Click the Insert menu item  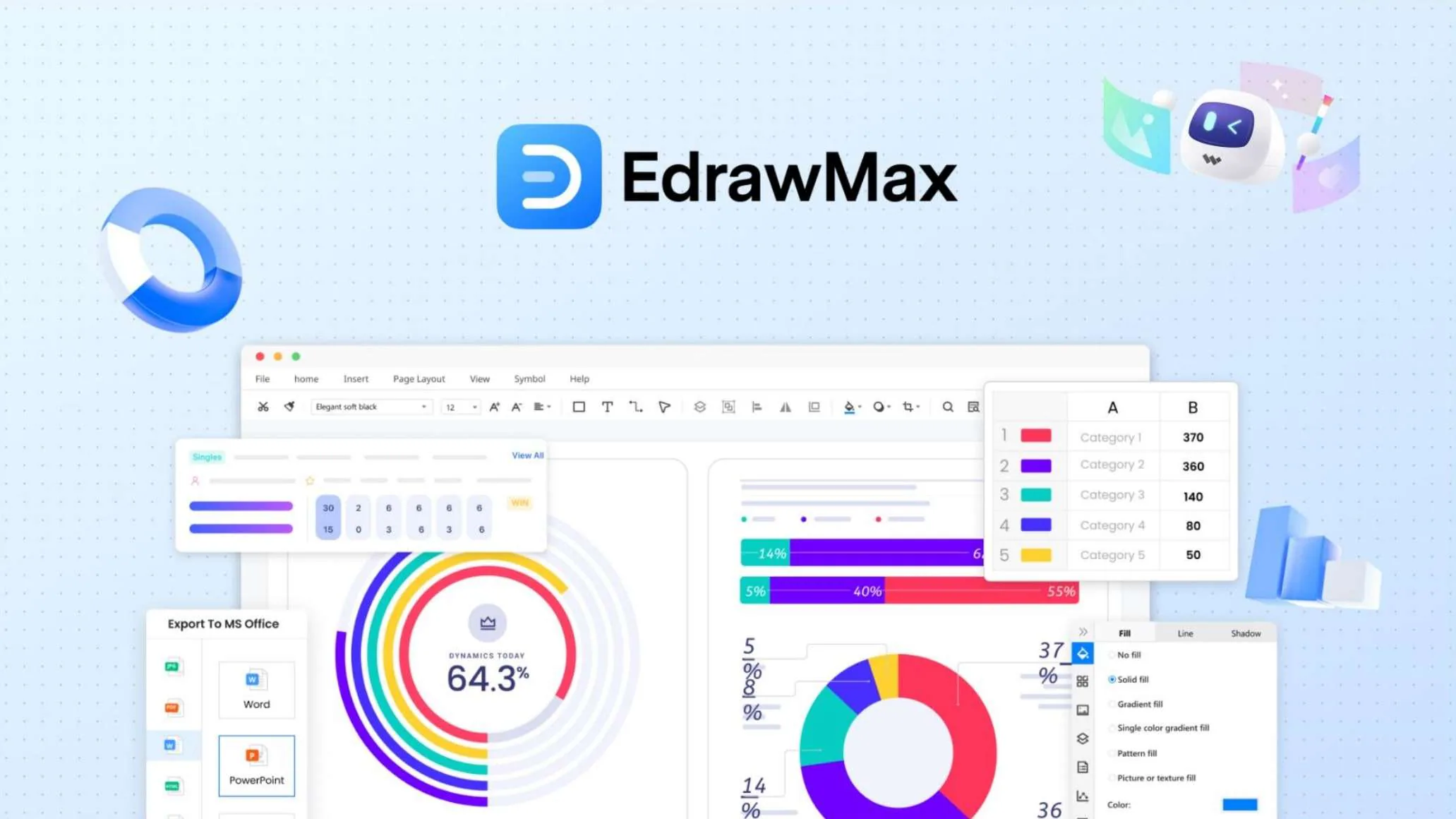pos(355,378)
